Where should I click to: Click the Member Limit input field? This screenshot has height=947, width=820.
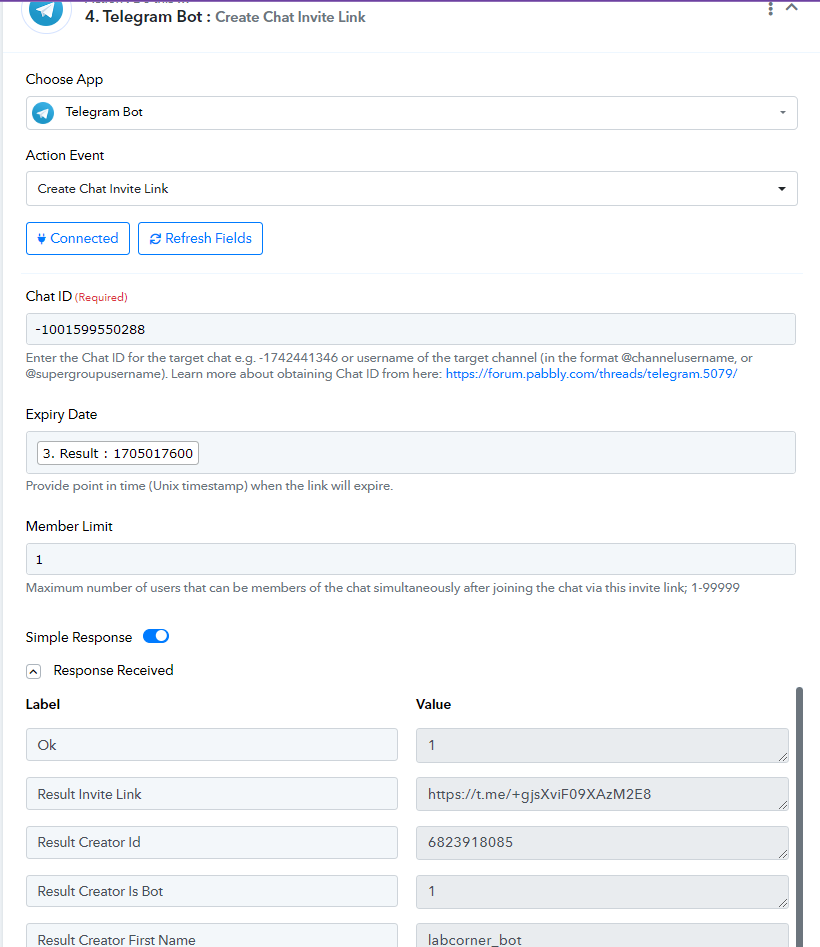point(411,559)
